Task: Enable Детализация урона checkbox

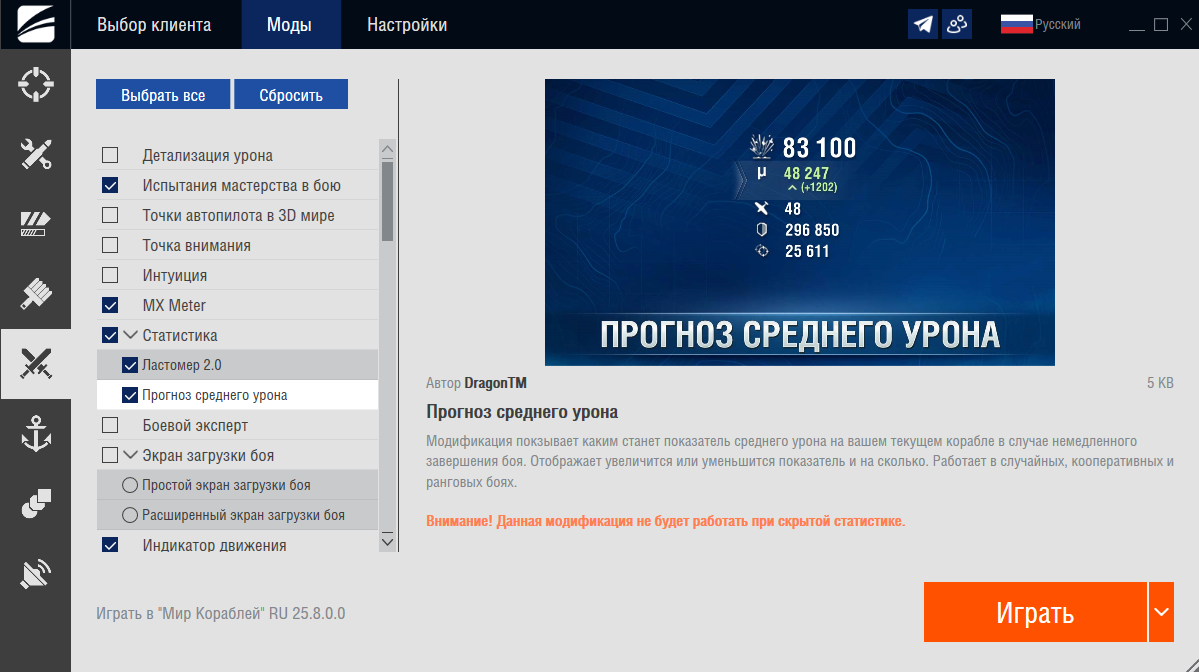Action: (110, 155)
